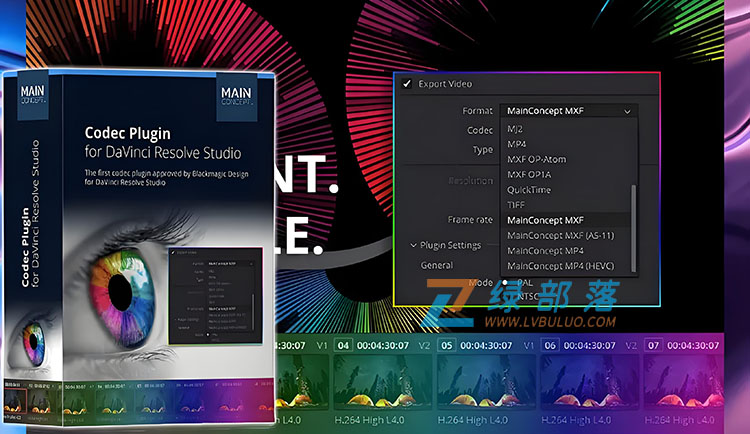Select MJ2 from the format list
750x434 pixels.
[515, 129]
